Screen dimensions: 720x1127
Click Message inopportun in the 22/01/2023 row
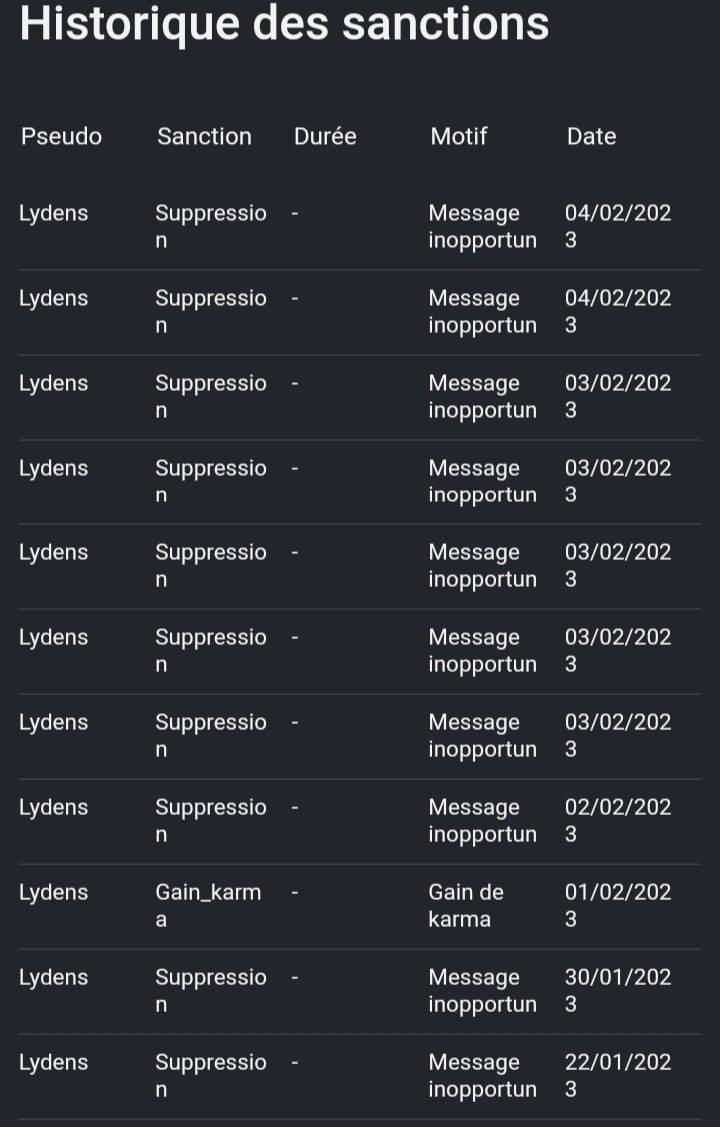[482, 1075]
